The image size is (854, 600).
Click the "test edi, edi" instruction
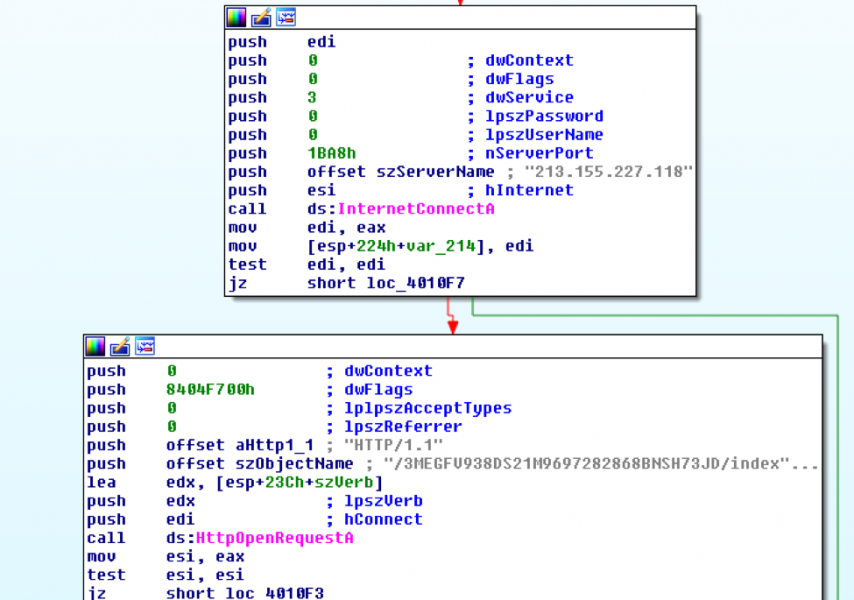click(307, 265)
